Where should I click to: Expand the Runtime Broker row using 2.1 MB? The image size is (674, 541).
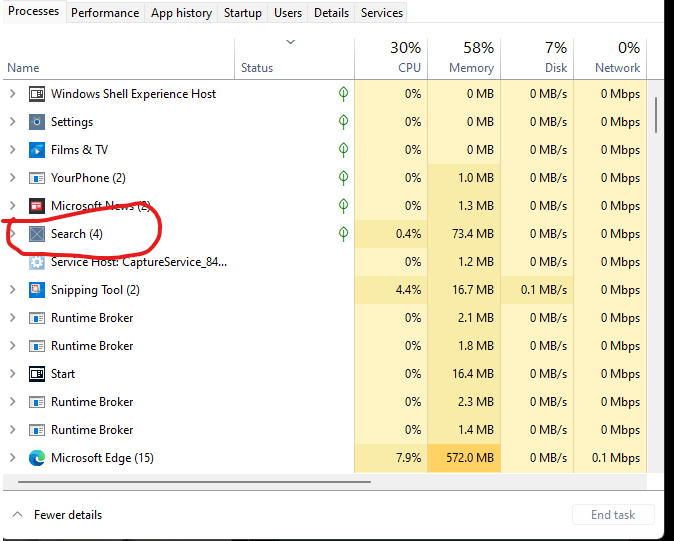12,318
